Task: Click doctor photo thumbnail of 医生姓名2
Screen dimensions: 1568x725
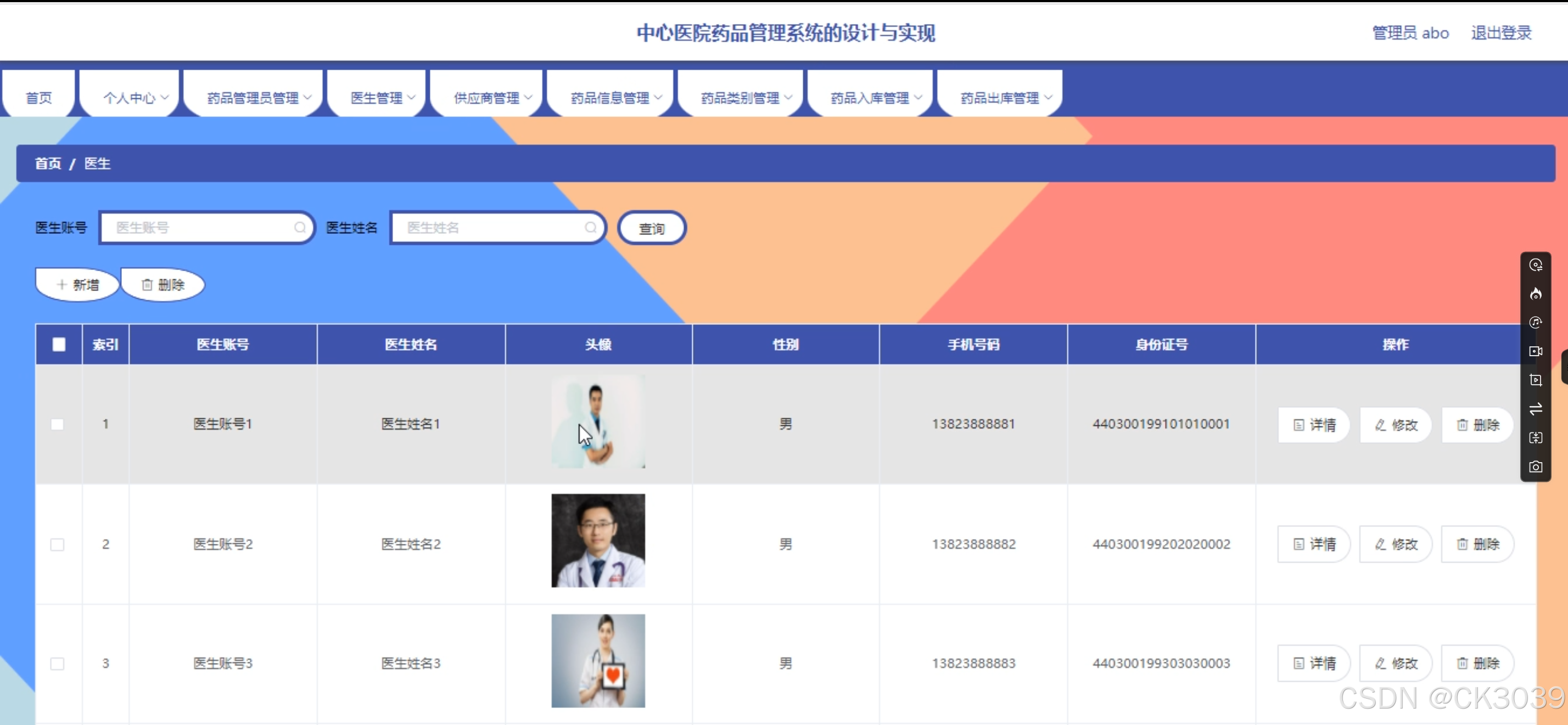Action: tap(598, 541)
